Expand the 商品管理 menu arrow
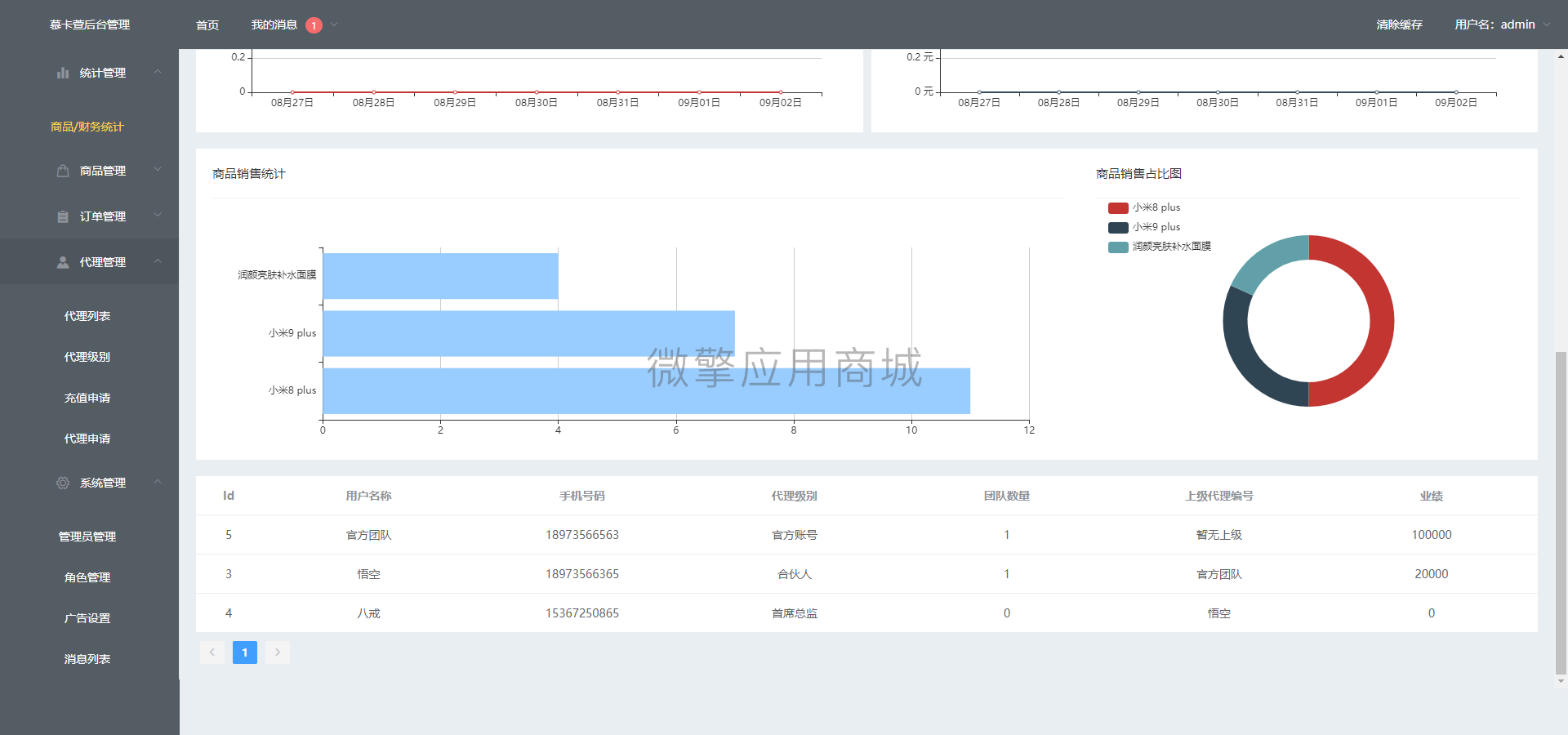This screenshot has height=735, width=1568. point(158,170)
